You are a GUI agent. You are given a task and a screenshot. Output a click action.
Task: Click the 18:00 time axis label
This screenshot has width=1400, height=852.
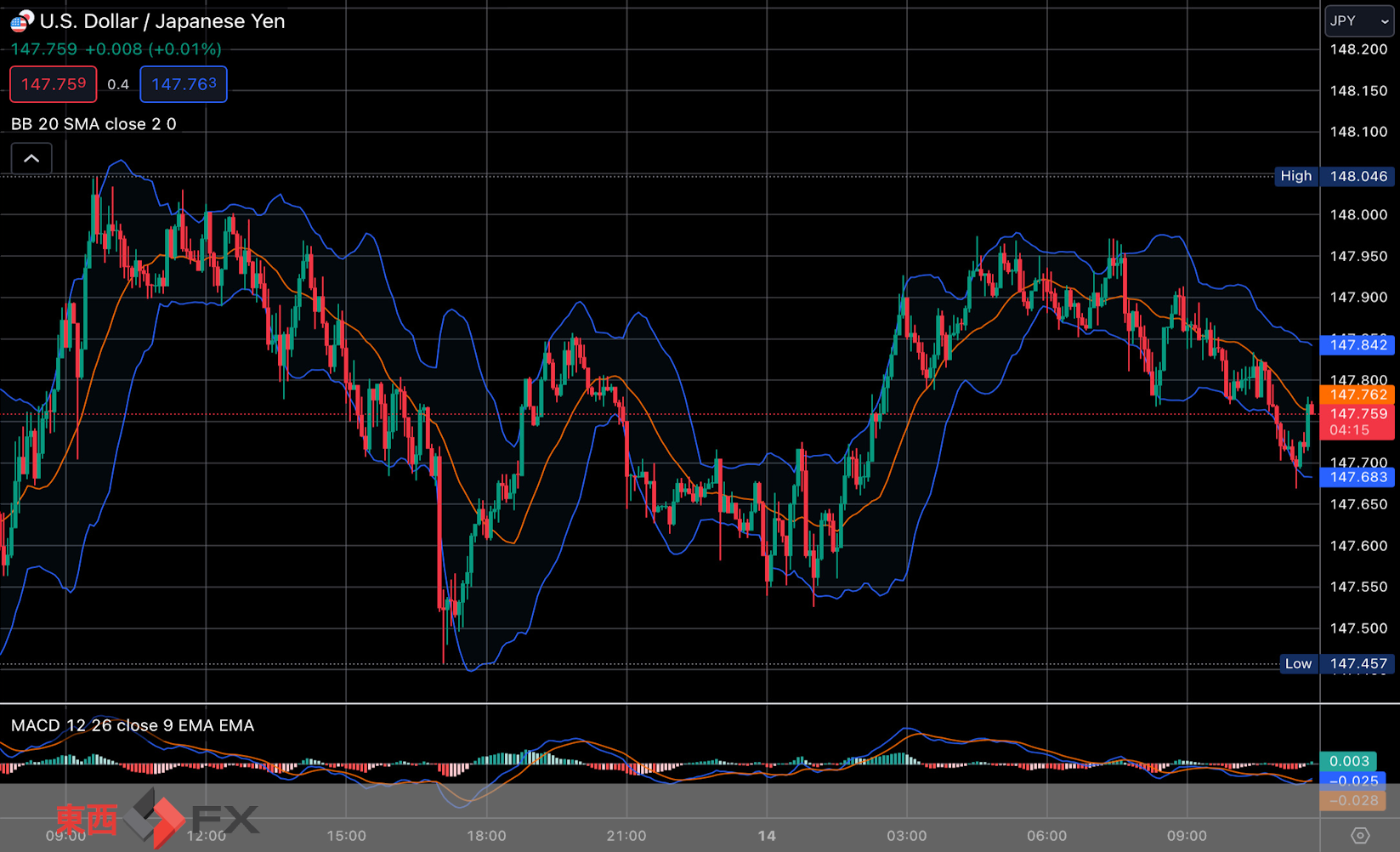pyautogui.click(x=486, y=836)
